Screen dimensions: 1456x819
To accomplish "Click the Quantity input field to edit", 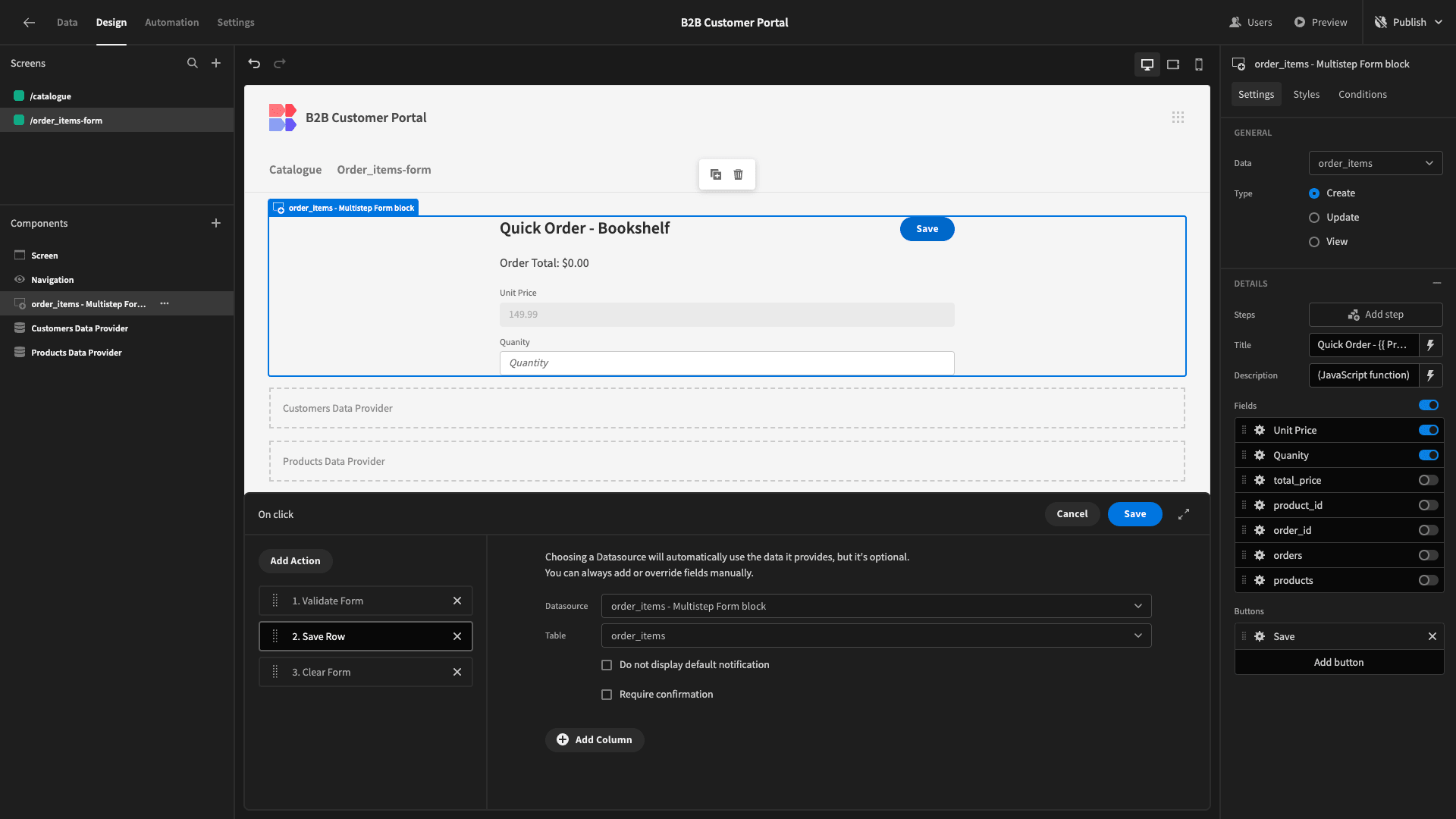I will pyautogui.click(x=727, y=362).
